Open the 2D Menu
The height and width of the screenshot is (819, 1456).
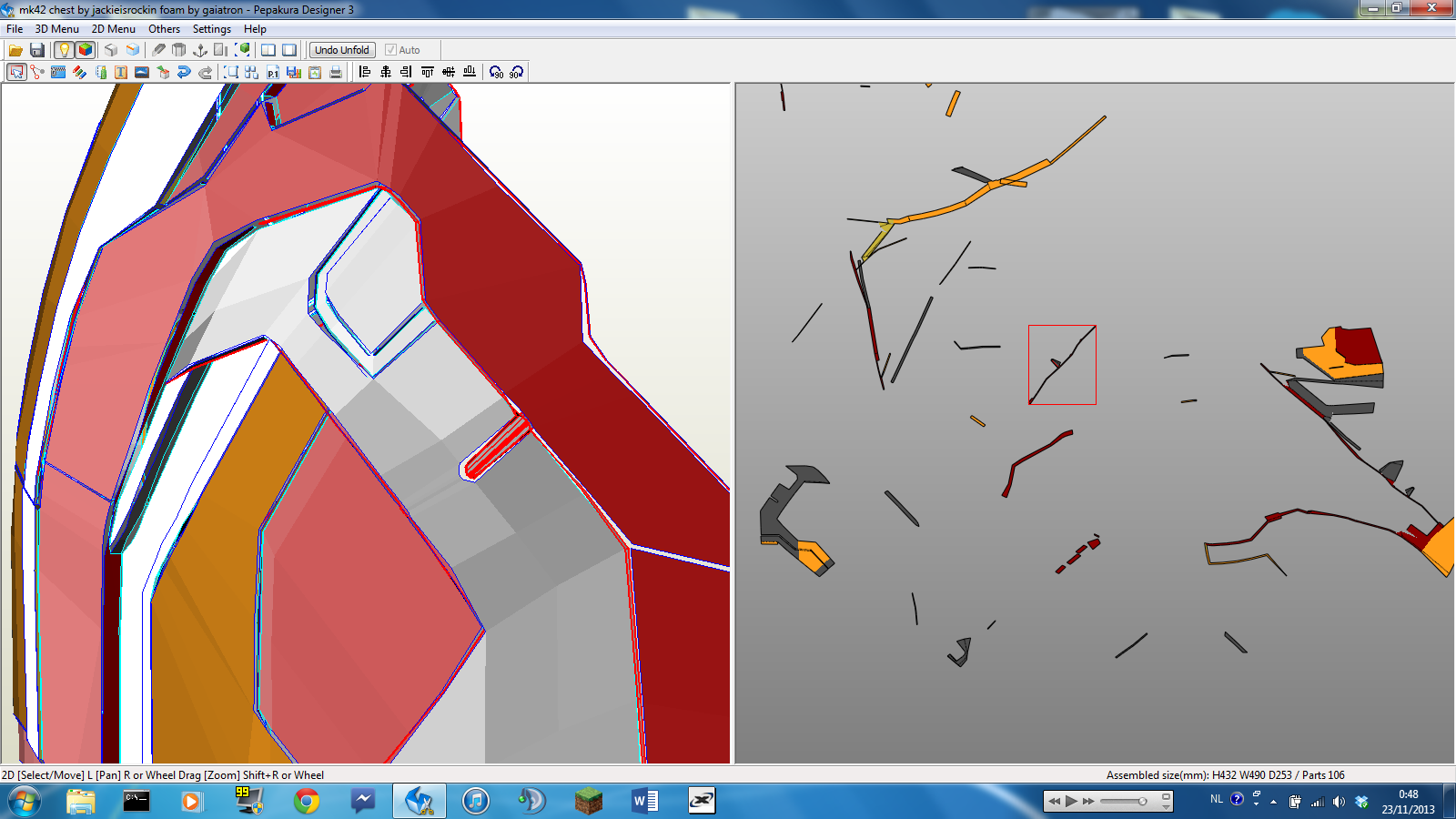(114, 29)
